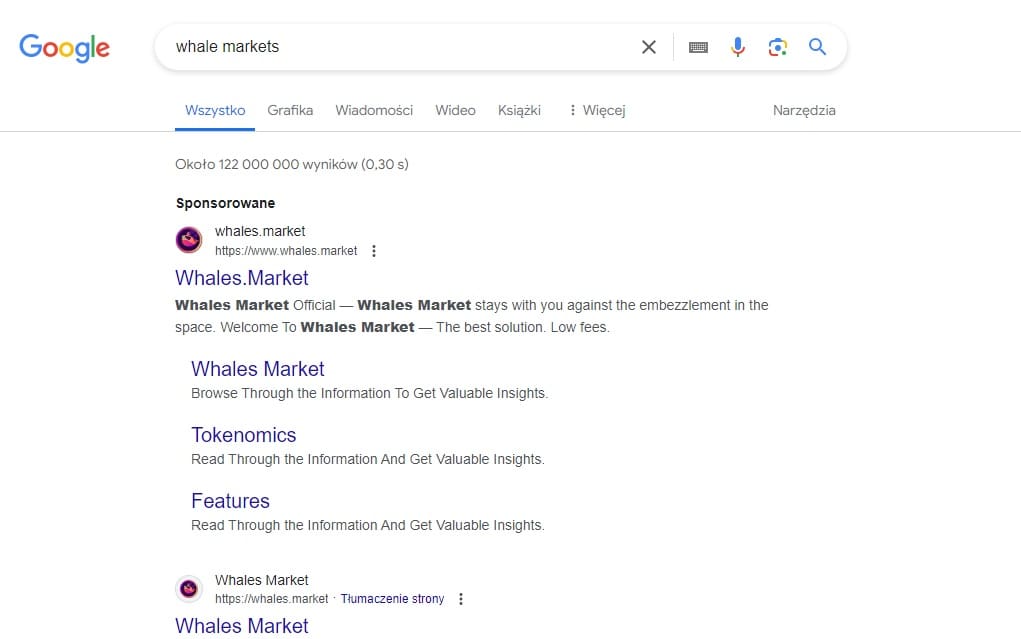Open the sponsored Whales.Market headline link

[242, 278]
